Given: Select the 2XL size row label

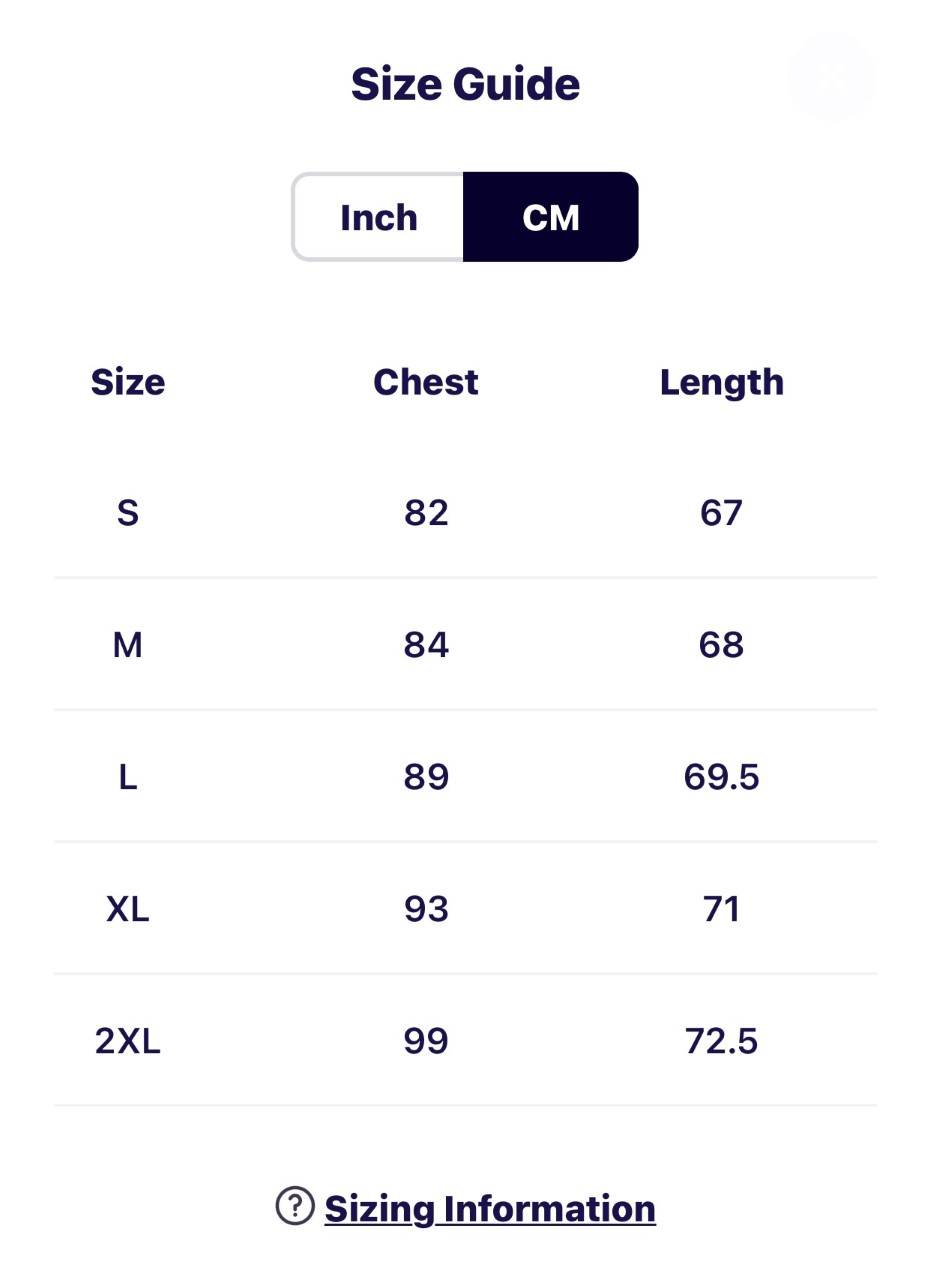Looking at the screenshot, I should tap(128, 1041).
